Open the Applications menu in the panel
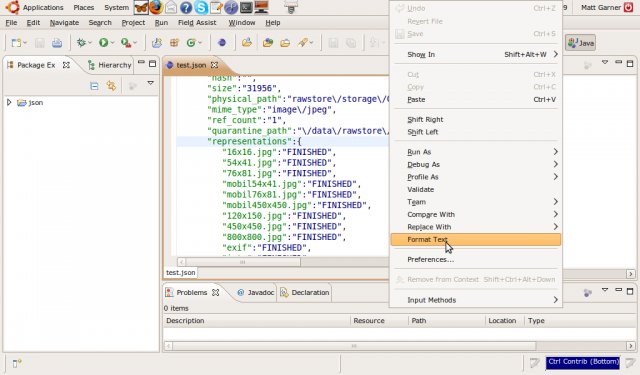 point(43,7)
